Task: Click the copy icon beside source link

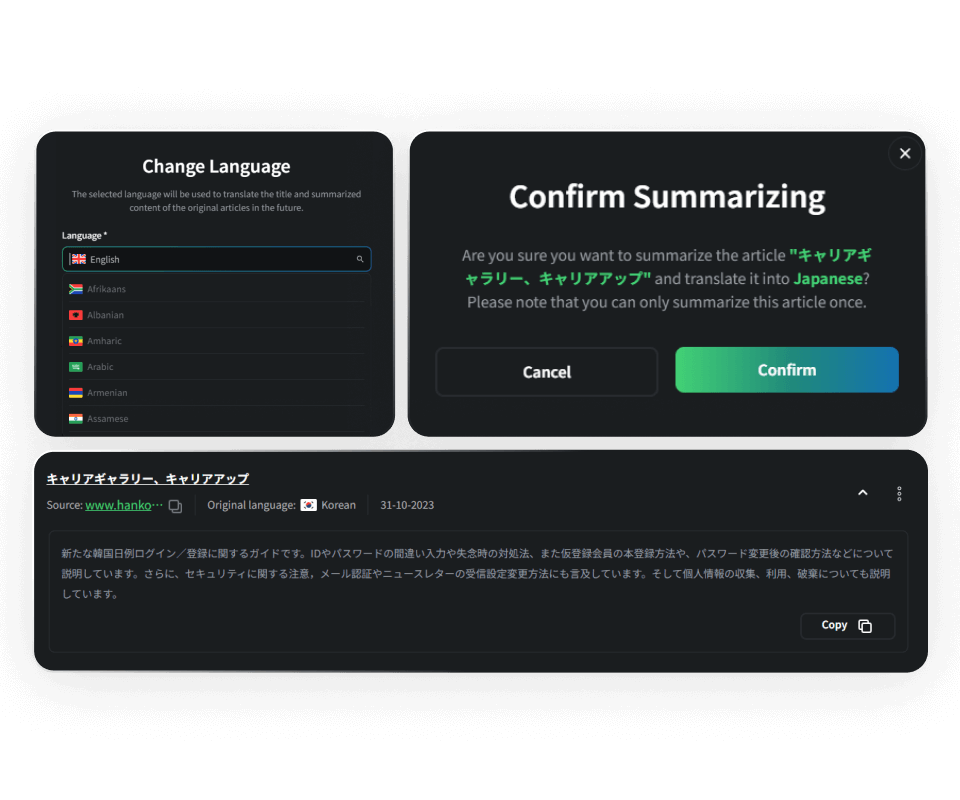Action: pyautogui.click(x=175, y=506)
